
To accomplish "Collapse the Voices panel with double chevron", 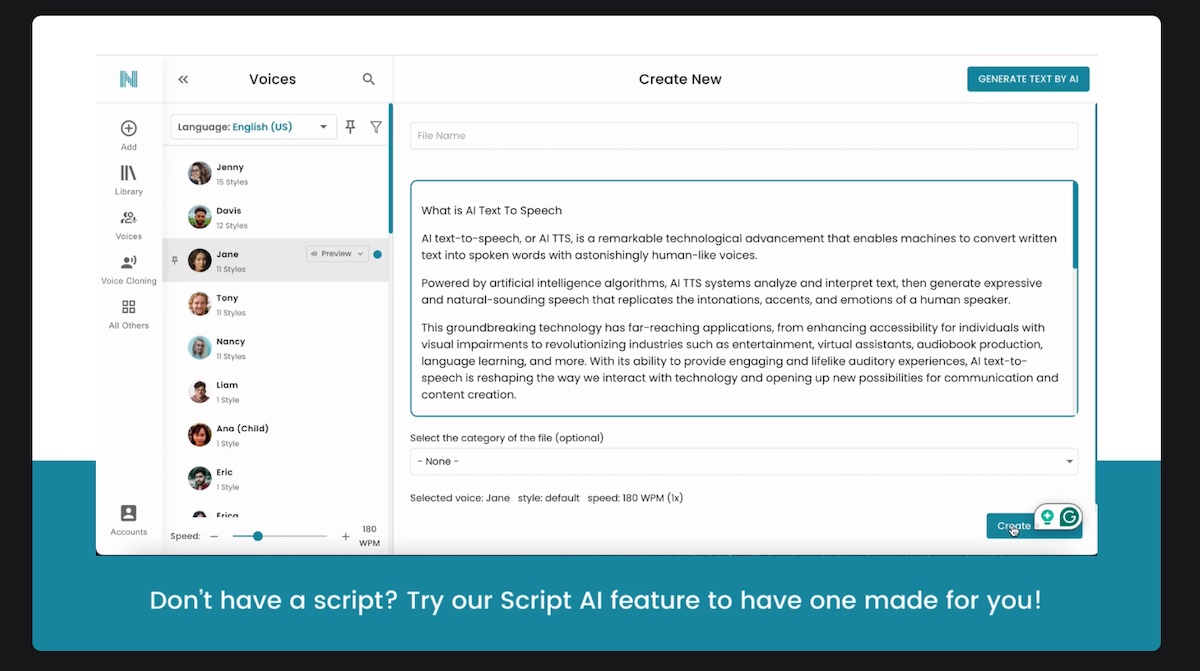I will 183,80.
